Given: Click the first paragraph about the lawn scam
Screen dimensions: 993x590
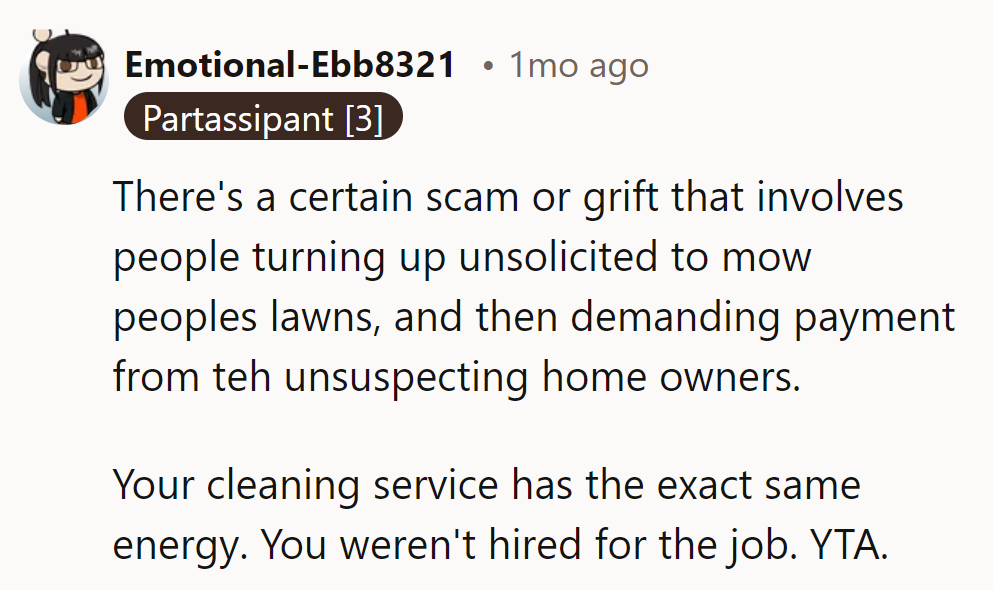Looking at the screenshot, I should [x=500, y=286].
